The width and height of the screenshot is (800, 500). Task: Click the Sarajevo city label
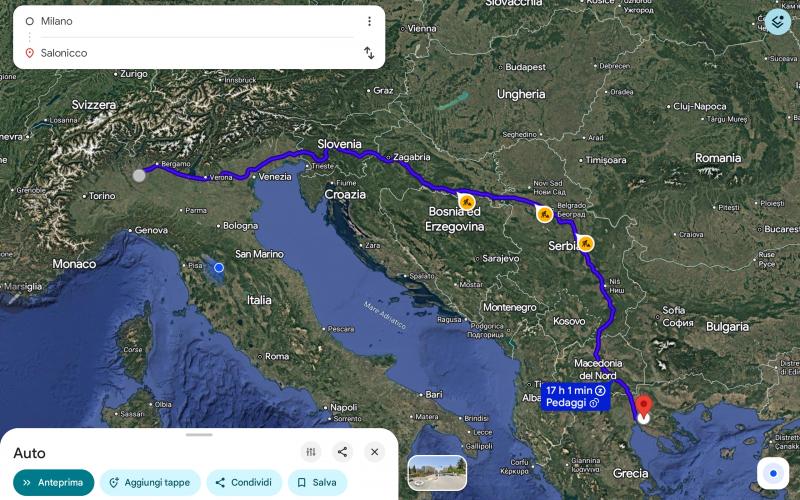point(501,259)
